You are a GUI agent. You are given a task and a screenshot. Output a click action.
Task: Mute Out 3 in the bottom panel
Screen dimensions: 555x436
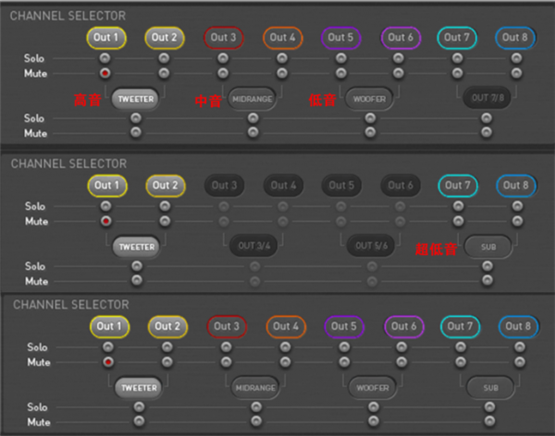coord(226,362)
